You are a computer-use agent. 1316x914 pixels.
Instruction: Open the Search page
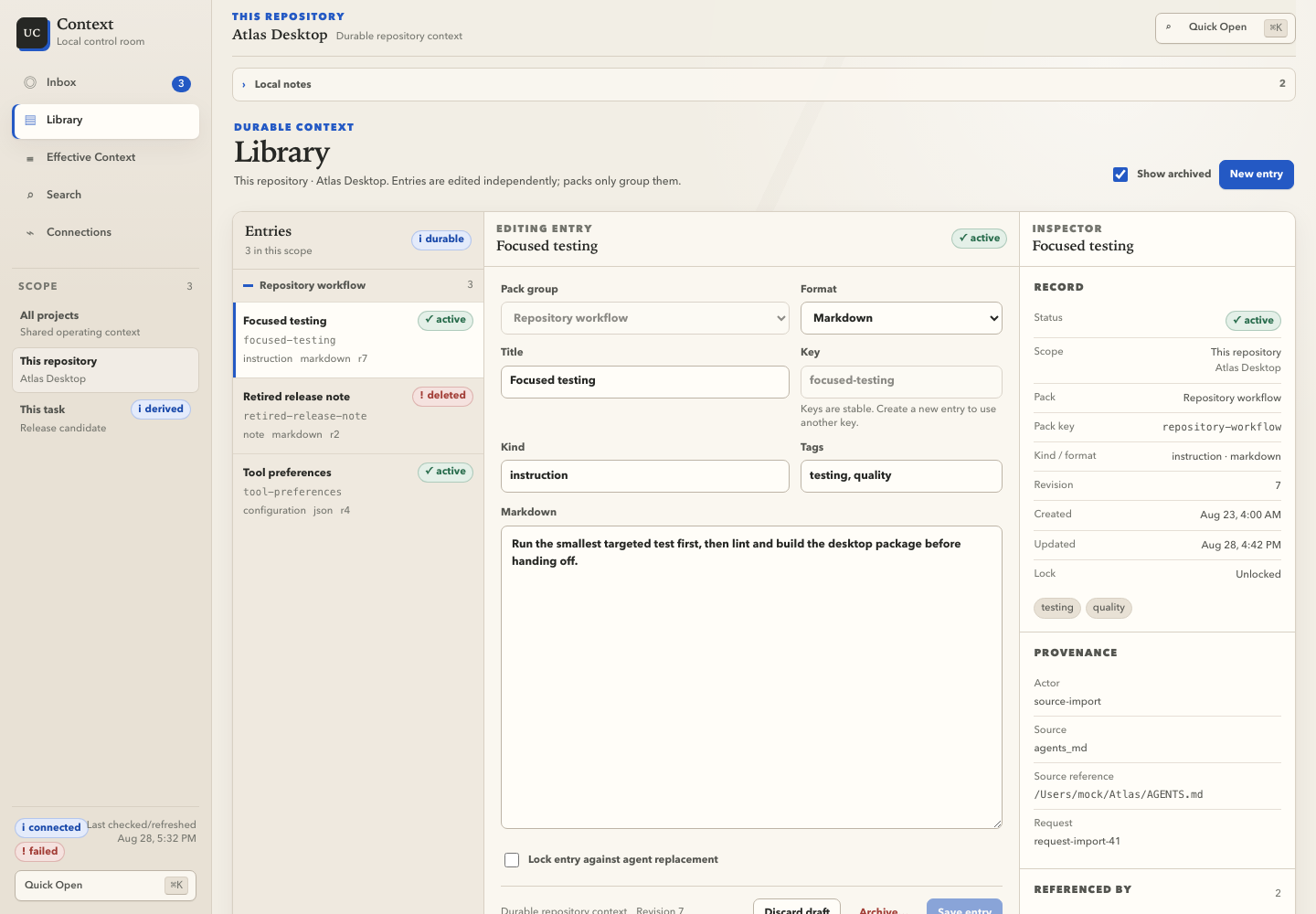click(106, 196)
